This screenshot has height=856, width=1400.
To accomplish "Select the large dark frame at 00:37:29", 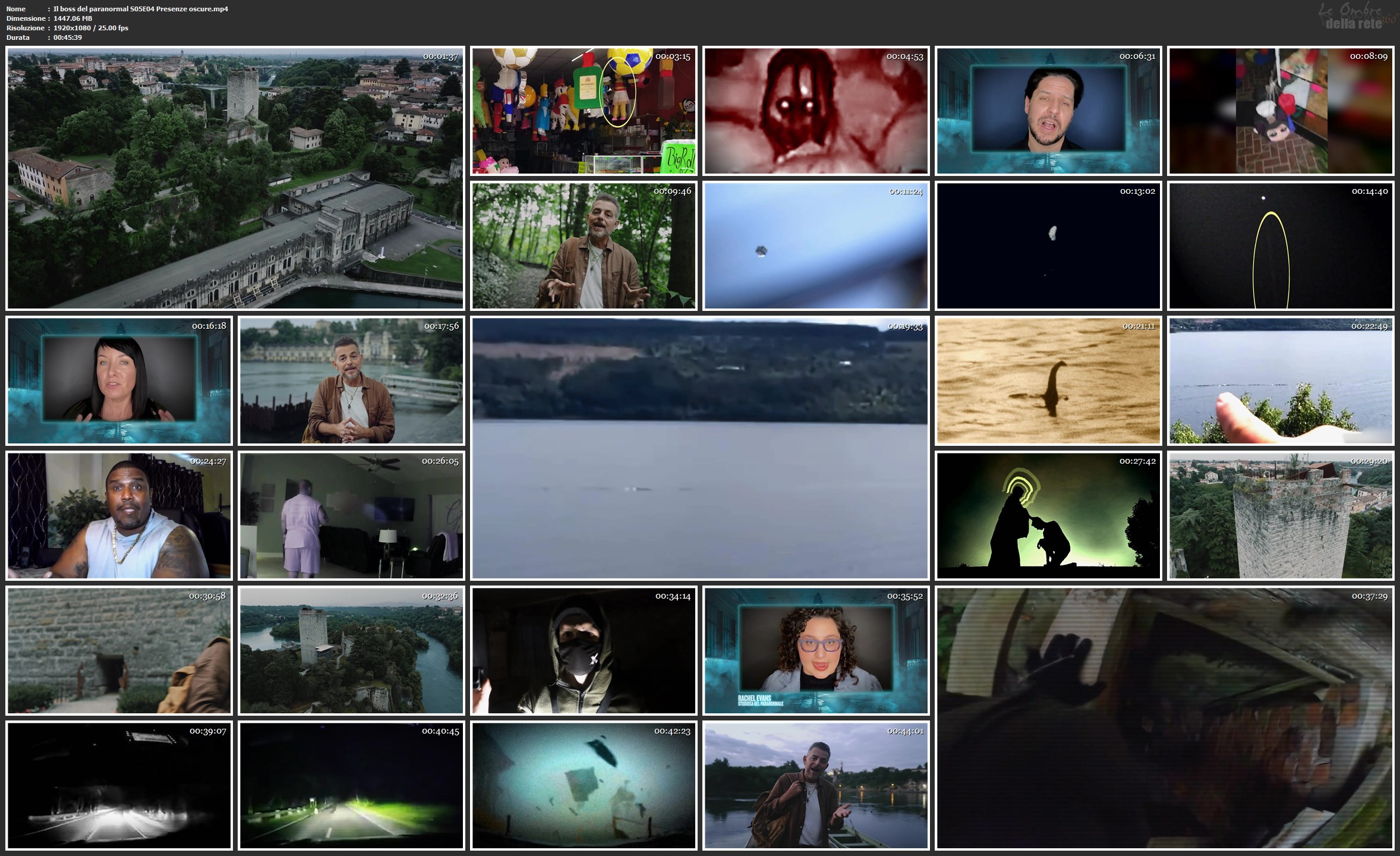I will click(1165, 718).
